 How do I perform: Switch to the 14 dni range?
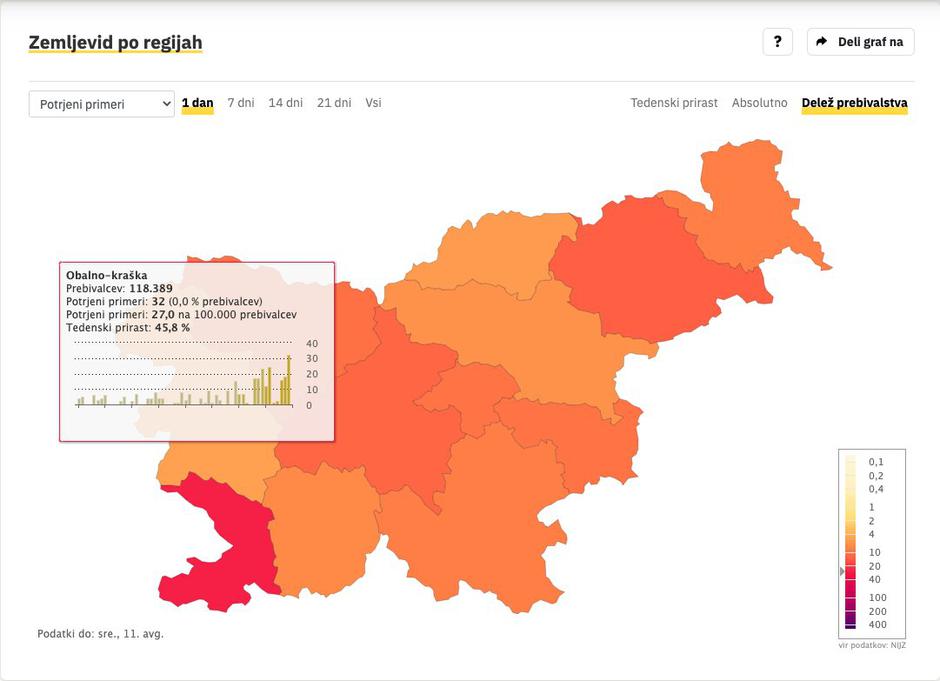coord(285,103)
